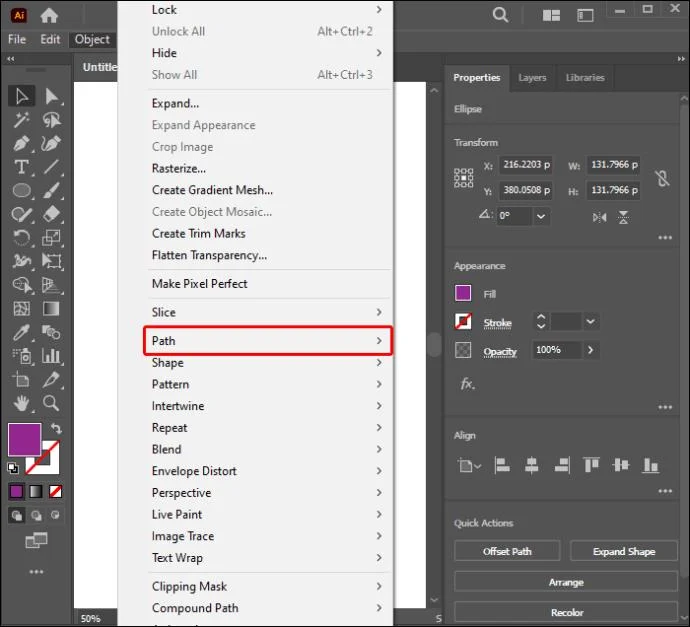Screen dimensions: 690x627
Task: Select the Magic Wand tool
Action: click(x=22, y=120)
